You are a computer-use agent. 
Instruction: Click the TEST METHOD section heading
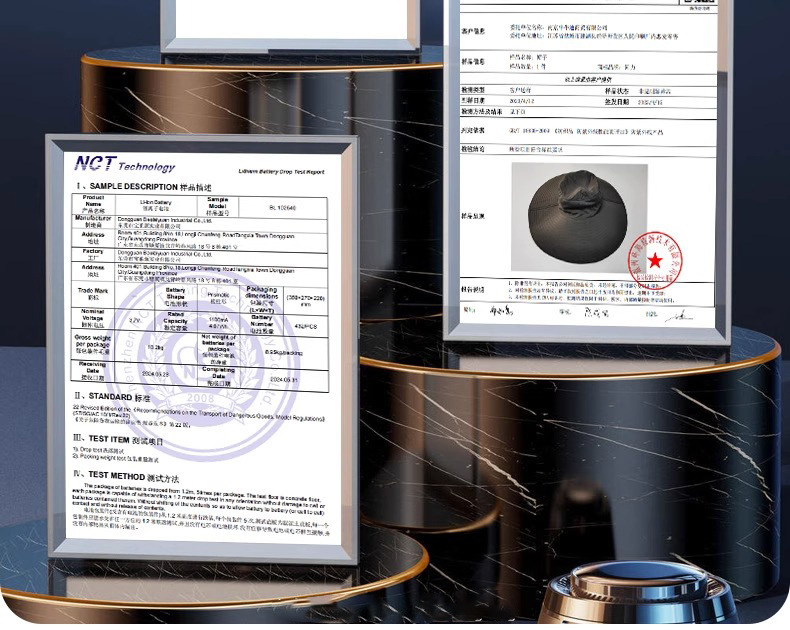point(128,476)
